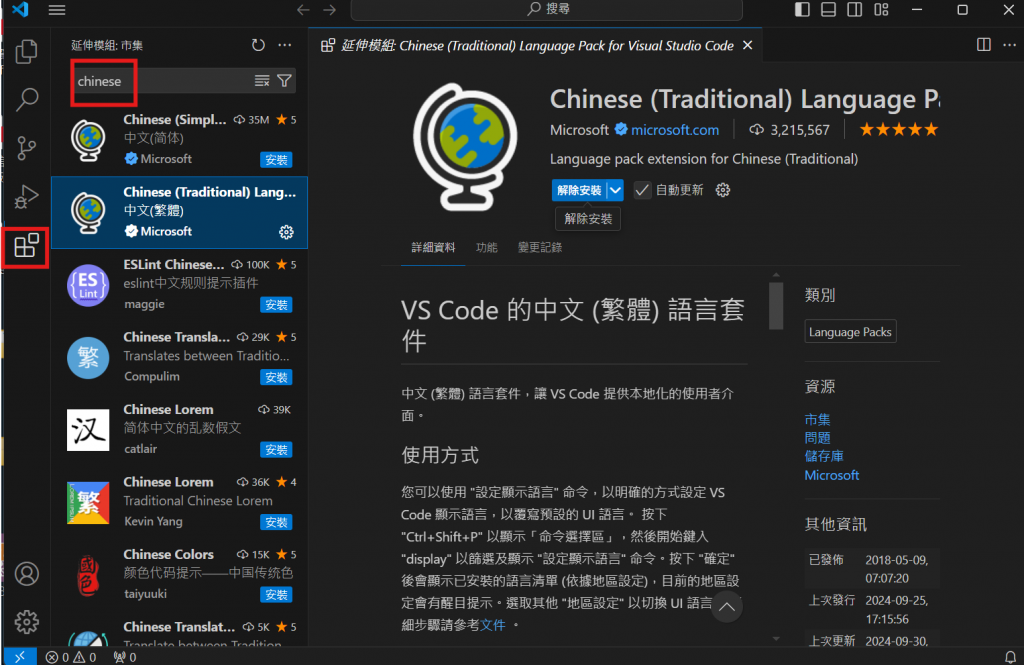
Task: Install the Chinese Translation extension by Compulim
Action: [276, 377]
